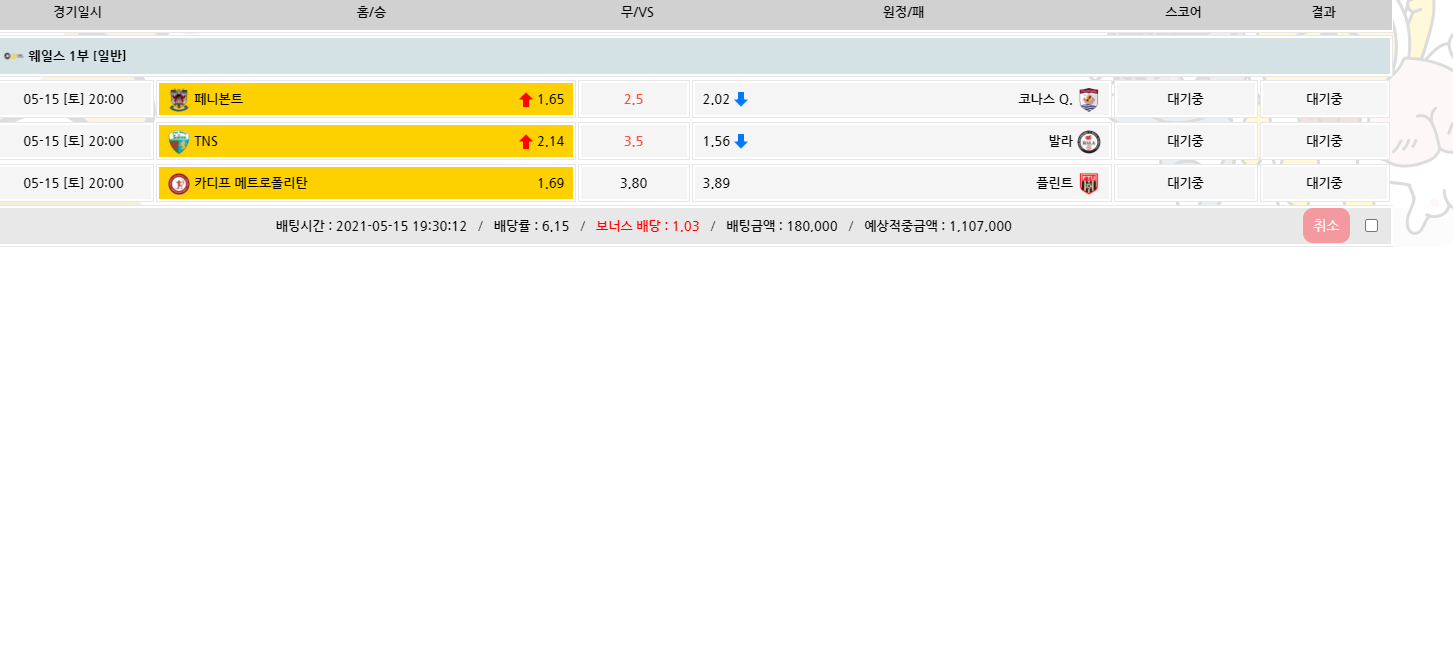The height and width of the screenshot is (648, 1453).
Task: Click the 웨일스 1부 [일반] league header row
Action: [695, 56]
